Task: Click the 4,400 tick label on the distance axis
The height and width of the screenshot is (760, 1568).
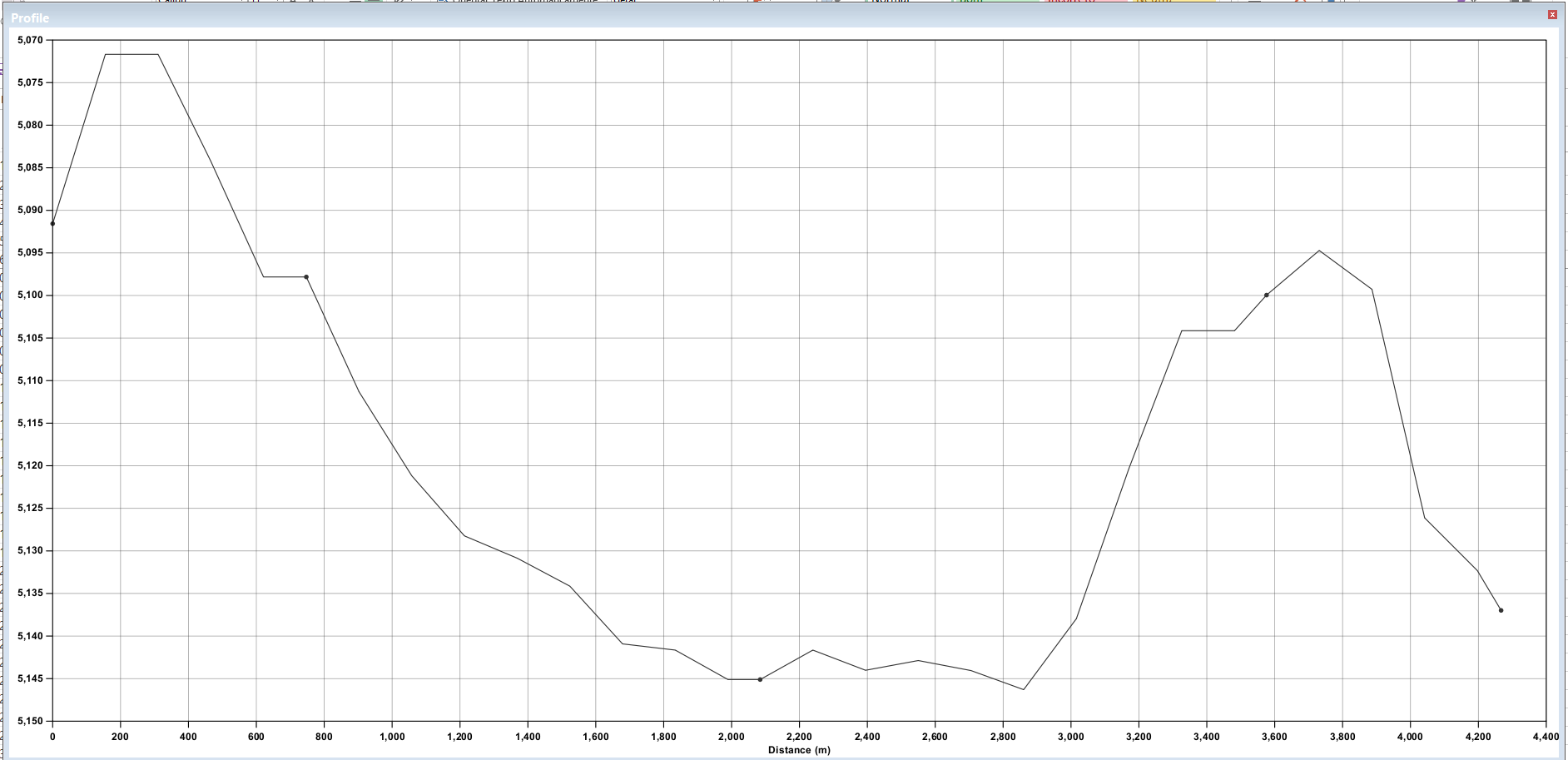Action: tap(1546, 737)
